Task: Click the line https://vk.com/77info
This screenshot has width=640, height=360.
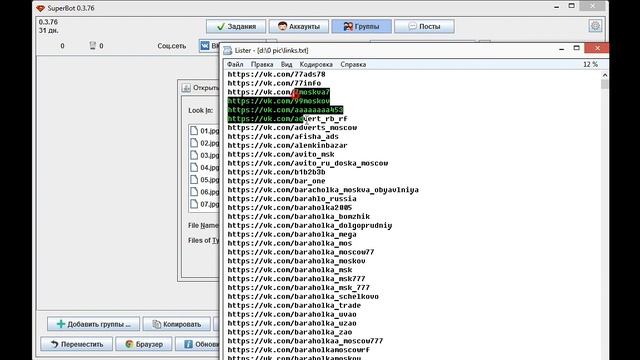Action: (274, 83)
